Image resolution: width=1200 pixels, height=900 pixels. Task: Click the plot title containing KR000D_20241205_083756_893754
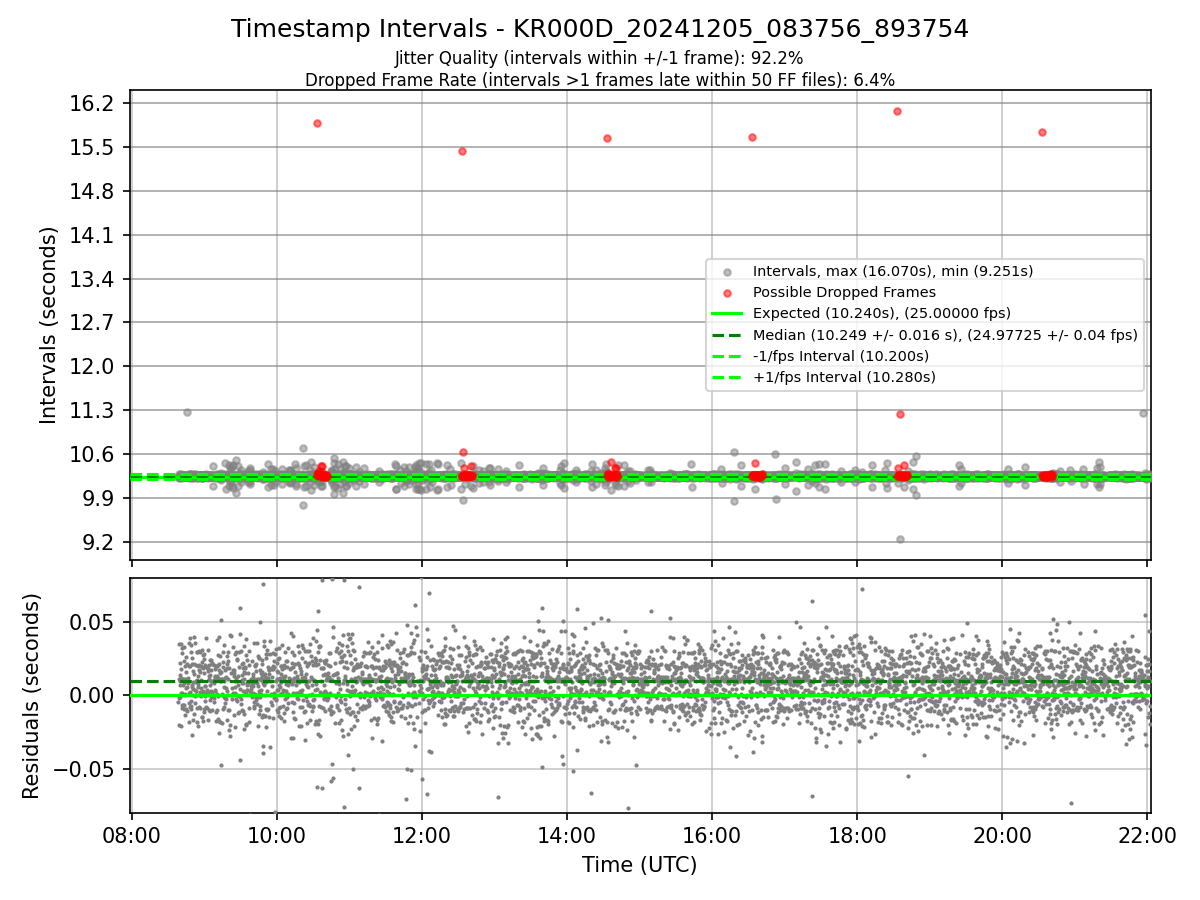pyautogui.click(x=600, y=29)
